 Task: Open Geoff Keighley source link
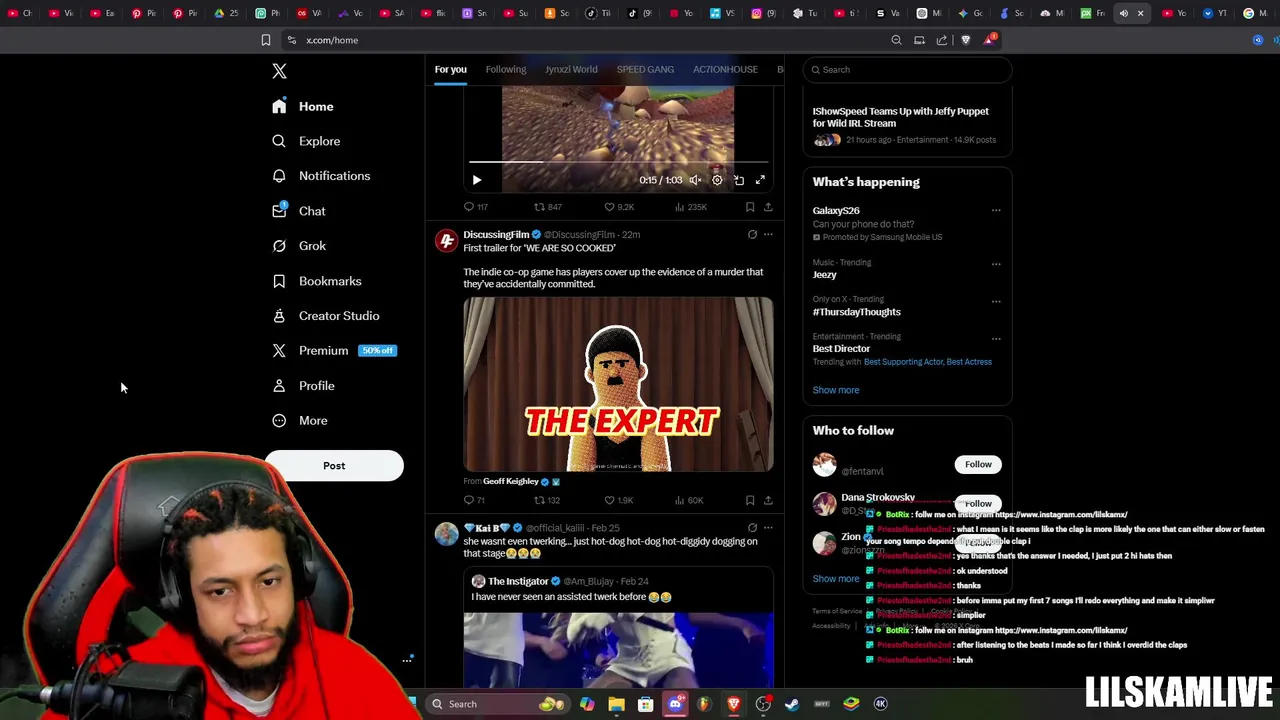click(x=510, y=482)
